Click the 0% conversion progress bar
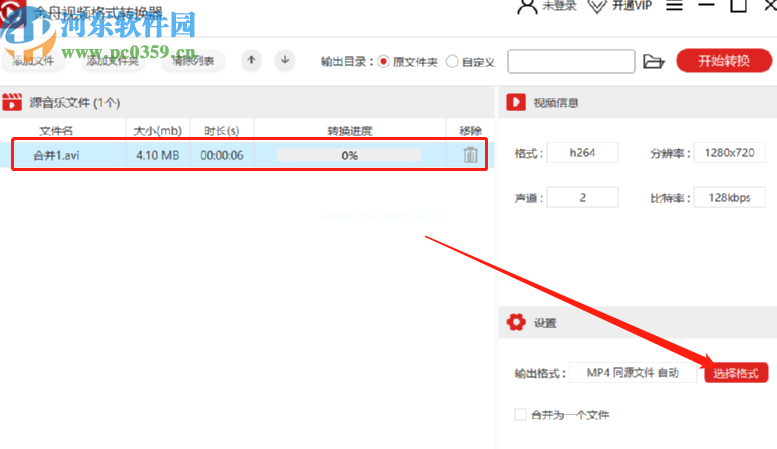Screen dimensions: 777x449 pyautogui.click(x=349, y=156)
